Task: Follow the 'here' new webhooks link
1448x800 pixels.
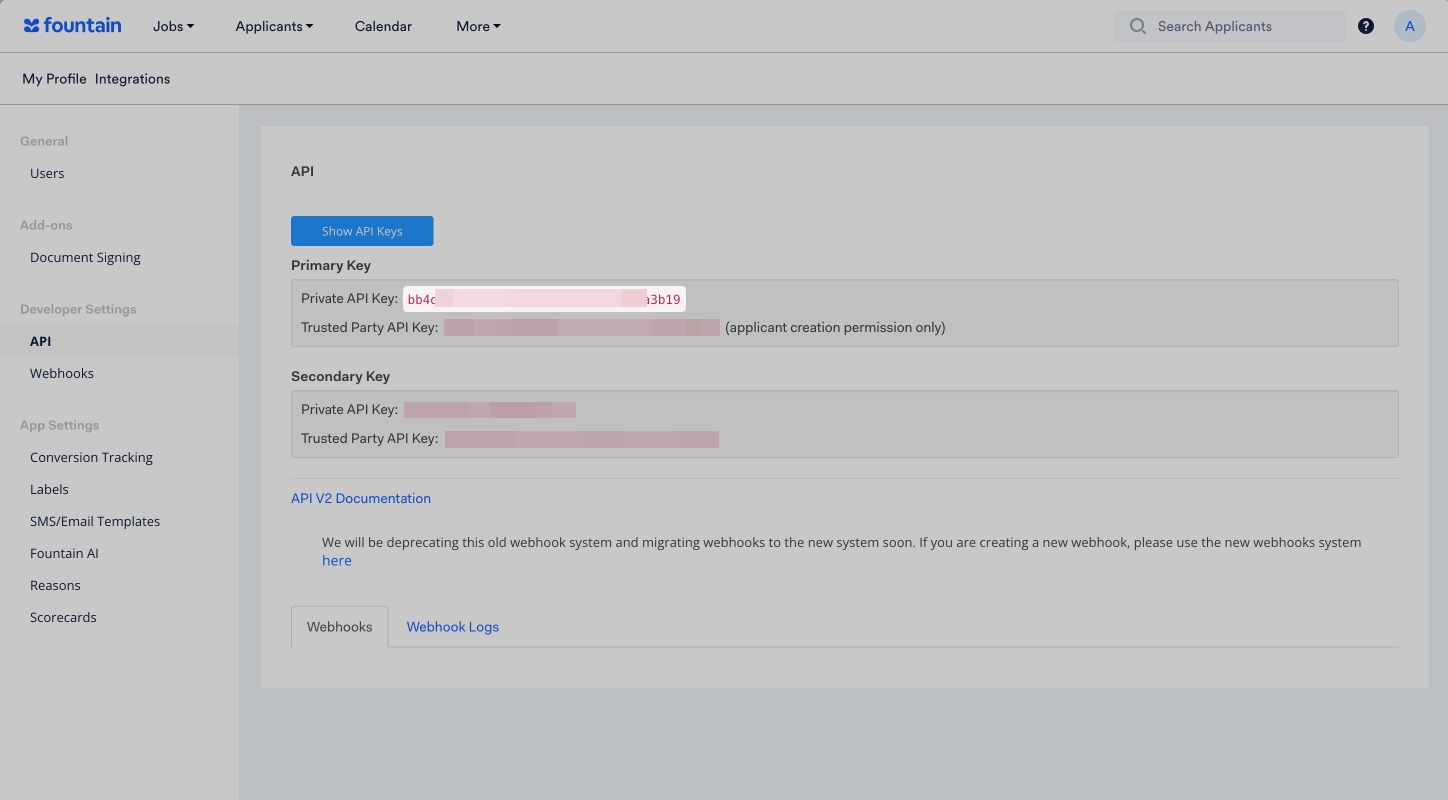Action: point(337,561)
